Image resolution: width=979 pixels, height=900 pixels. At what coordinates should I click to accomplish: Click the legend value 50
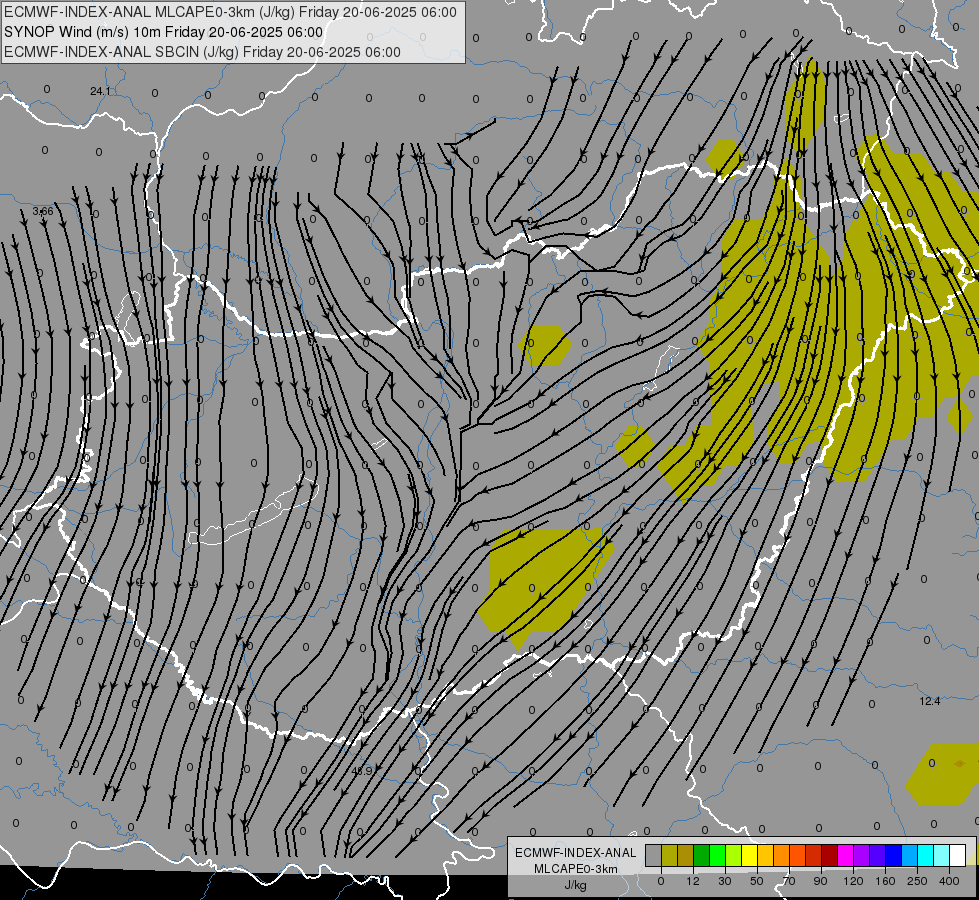coord(757,881)
